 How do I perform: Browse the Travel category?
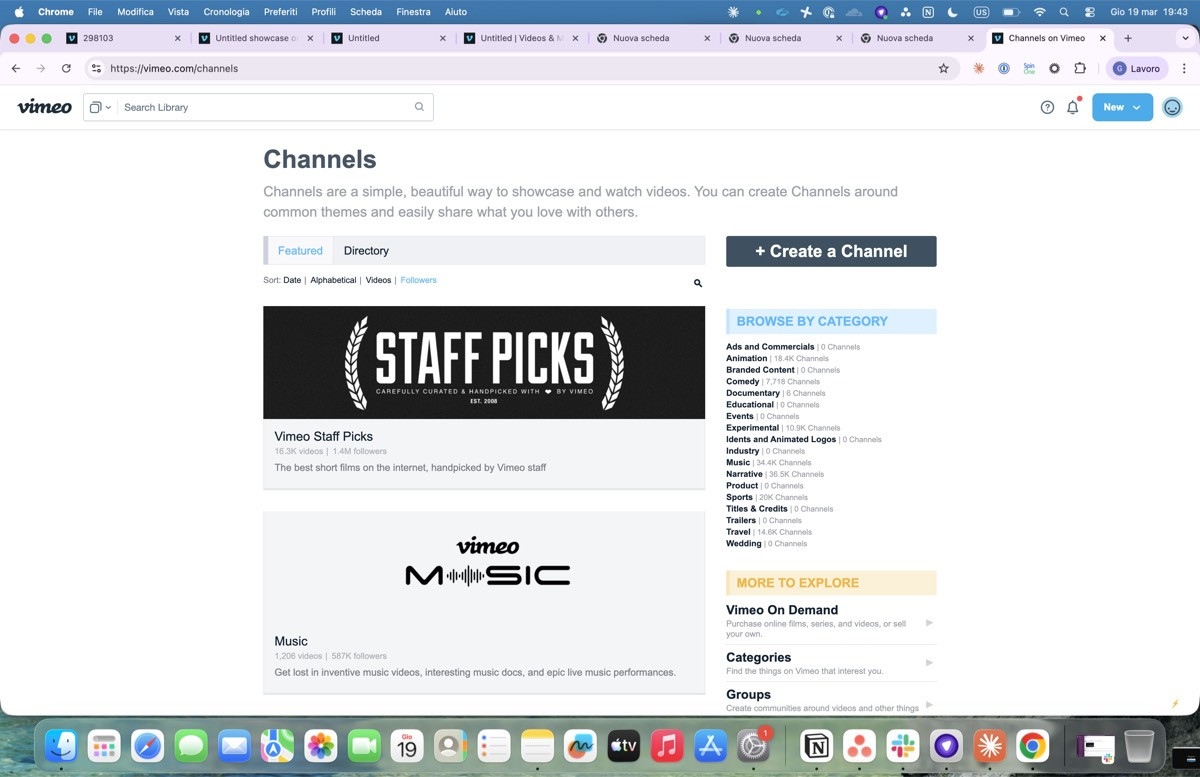[738, 532]
